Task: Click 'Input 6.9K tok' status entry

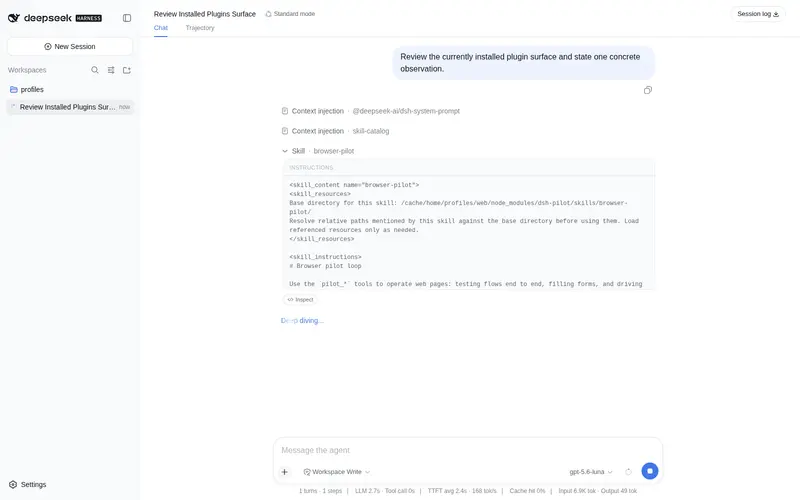Action: [x=577, y=491]
